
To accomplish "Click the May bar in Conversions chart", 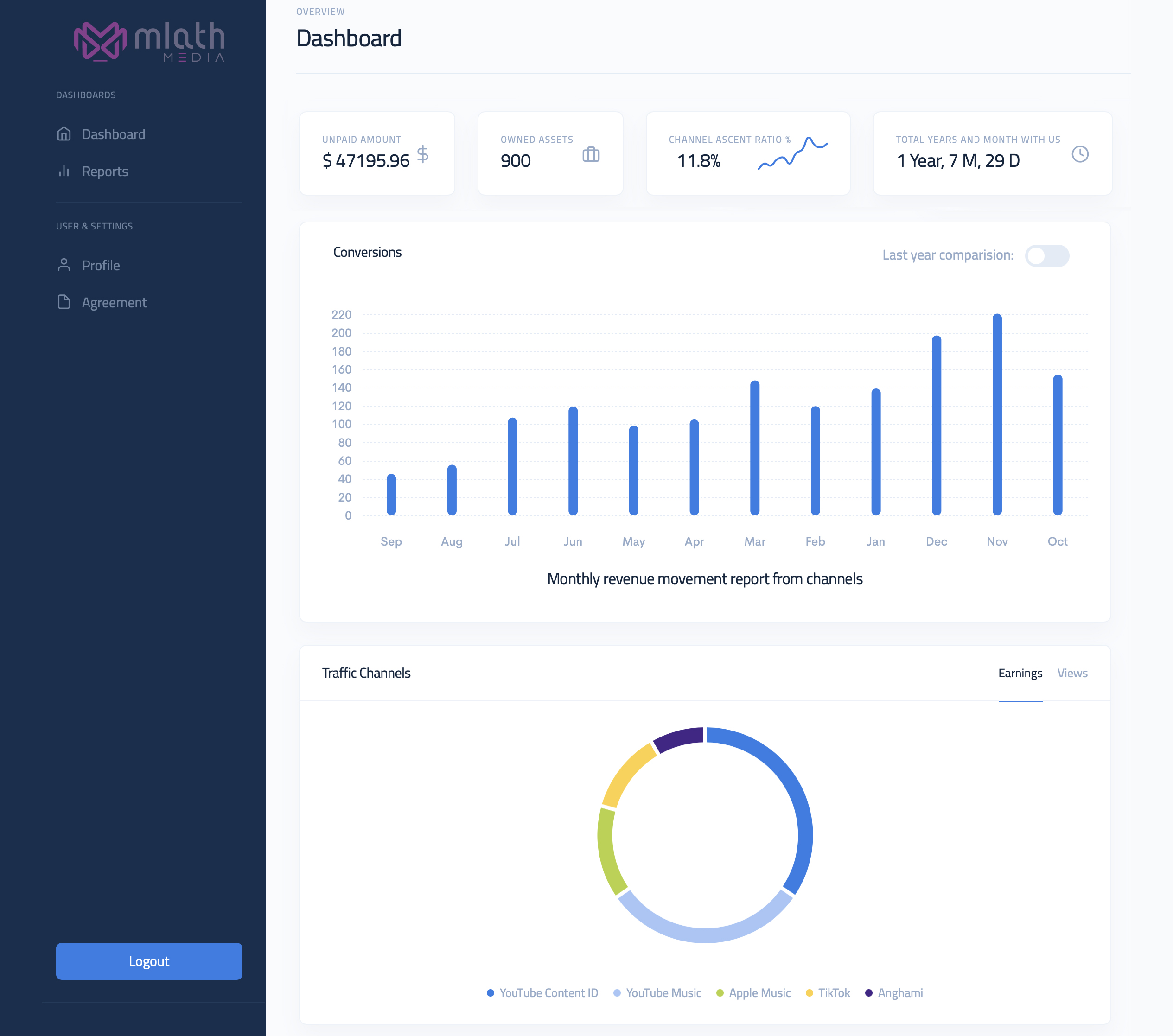I will tap(633, 470).
